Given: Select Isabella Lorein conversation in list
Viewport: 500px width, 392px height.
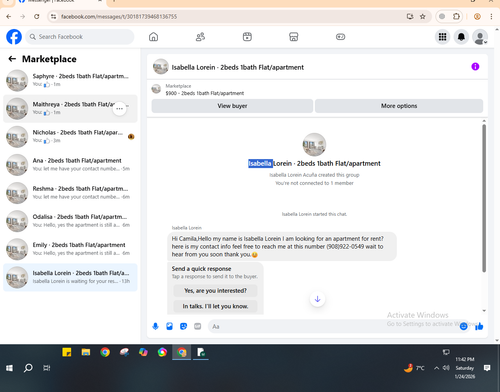Looking at the screenshot, I should (x=70, y=277).
